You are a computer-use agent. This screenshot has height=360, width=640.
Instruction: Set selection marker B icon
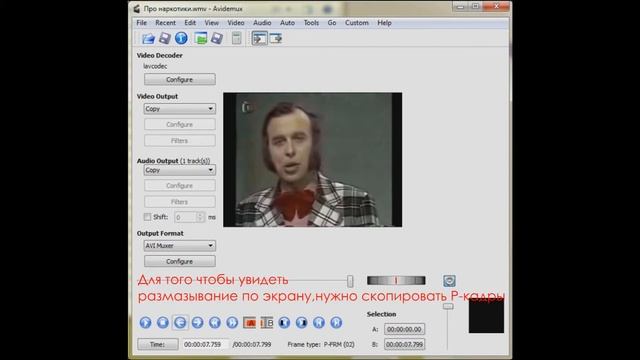[x=267, y=323]
